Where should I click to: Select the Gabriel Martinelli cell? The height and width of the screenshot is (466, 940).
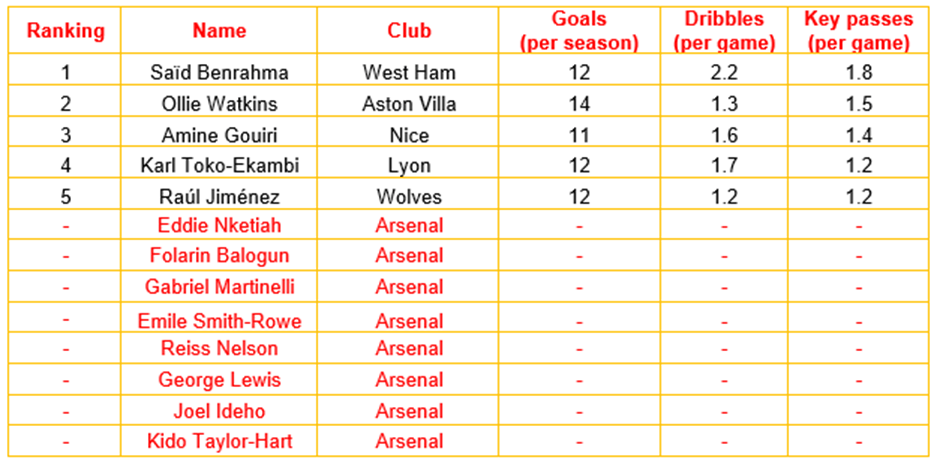[219, 287]
